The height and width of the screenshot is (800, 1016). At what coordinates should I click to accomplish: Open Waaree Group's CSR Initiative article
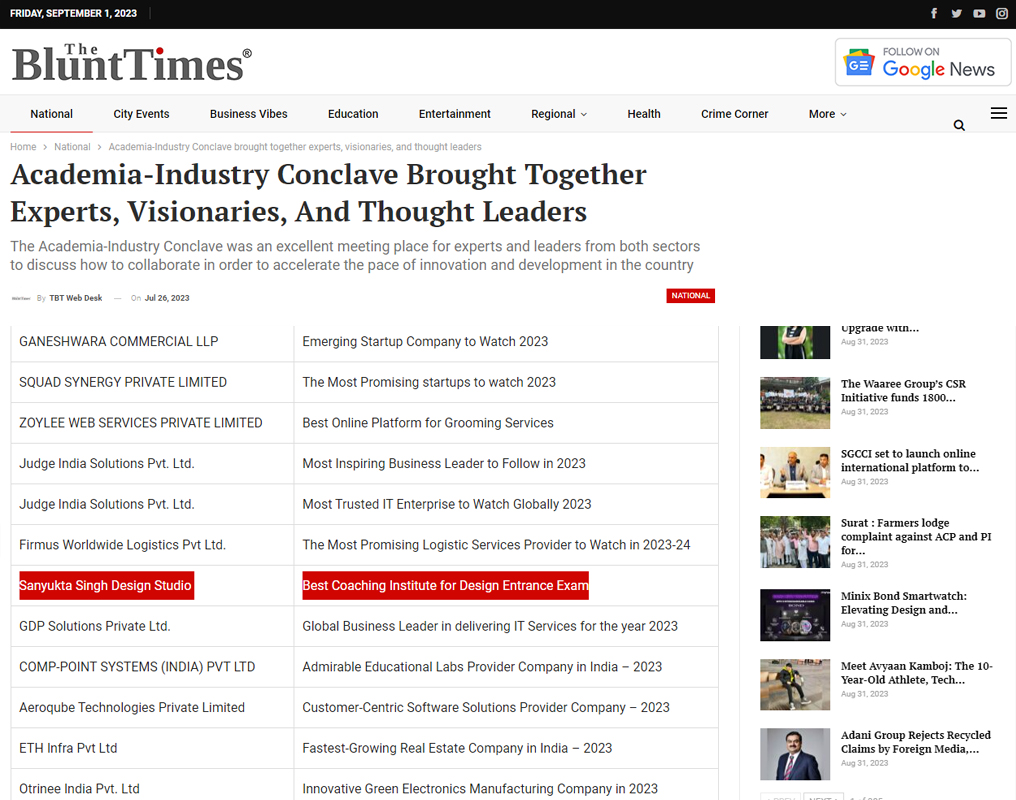pyautogui.click(x=903, y=391)
